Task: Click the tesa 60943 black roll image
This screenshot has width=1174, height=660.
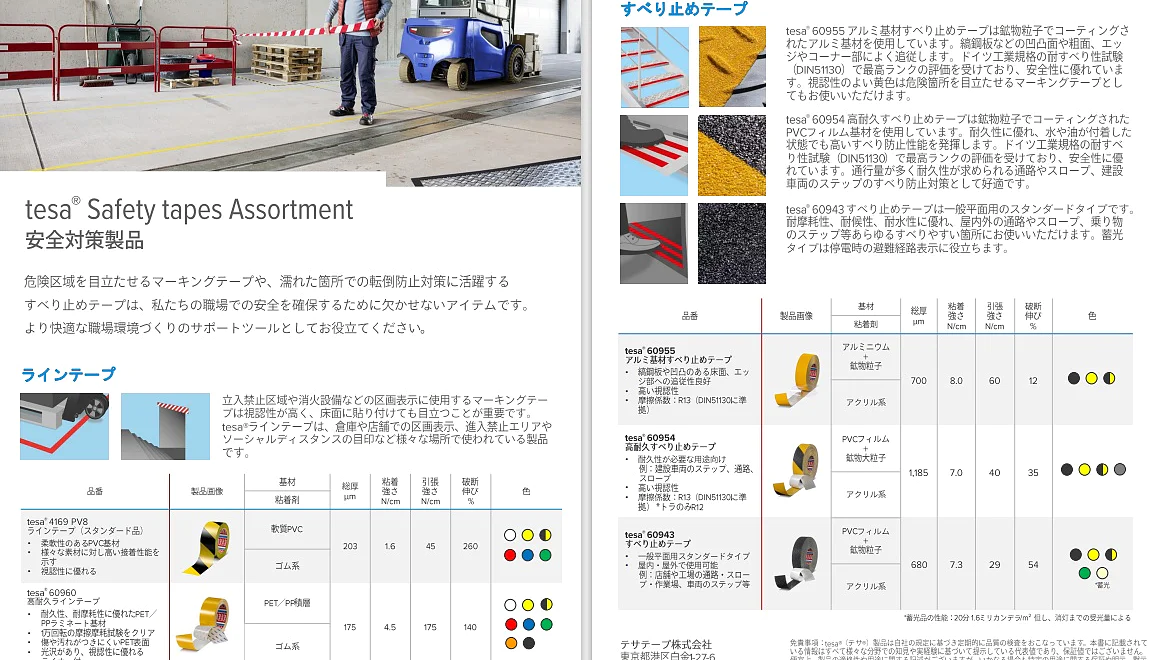Action: 796,563
